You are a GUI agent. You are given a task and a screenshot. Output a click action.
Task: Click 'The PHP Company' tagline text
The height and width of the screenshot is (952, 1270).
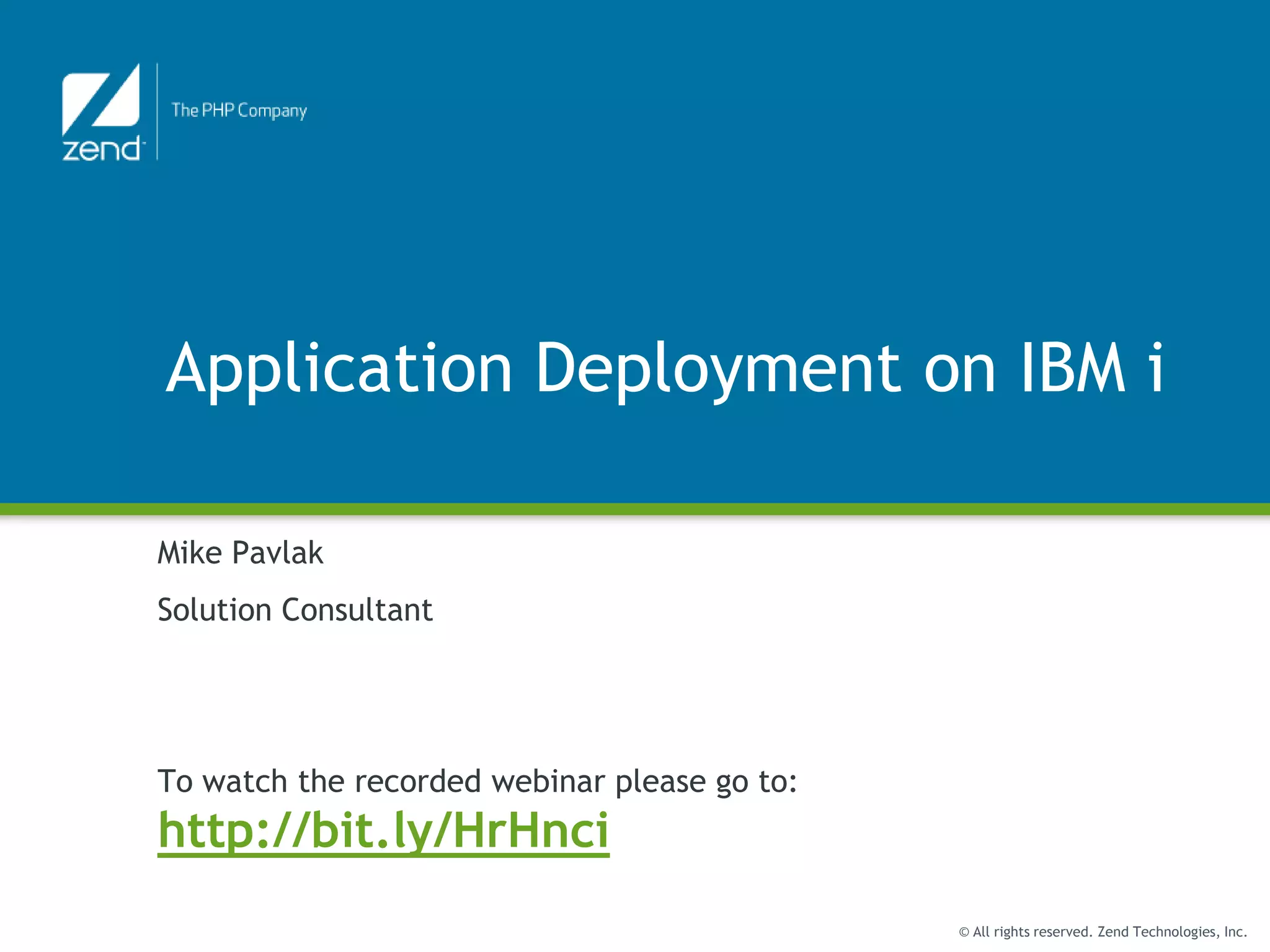(x=239, y=110)
